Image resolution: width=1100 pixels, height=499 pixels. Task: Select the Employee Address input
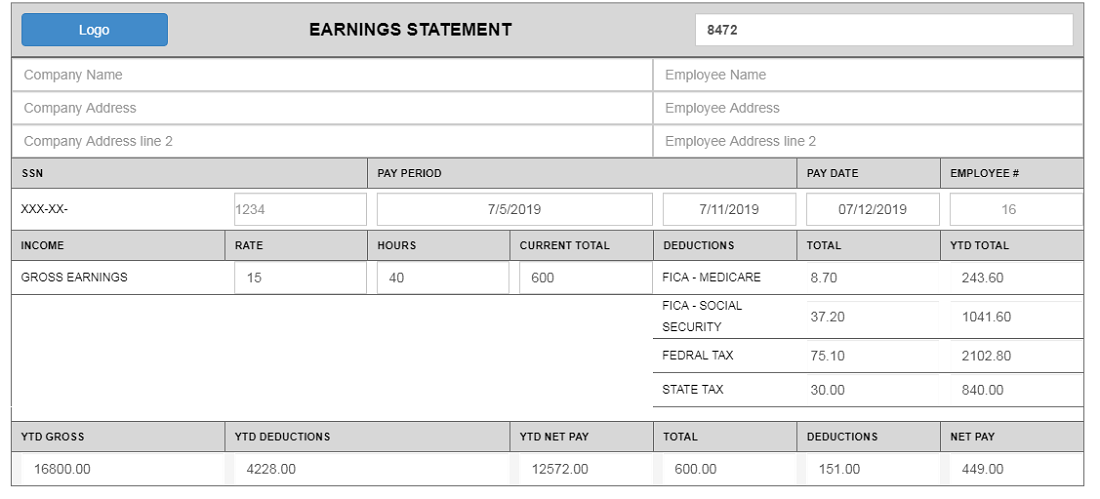click(869, 108)
